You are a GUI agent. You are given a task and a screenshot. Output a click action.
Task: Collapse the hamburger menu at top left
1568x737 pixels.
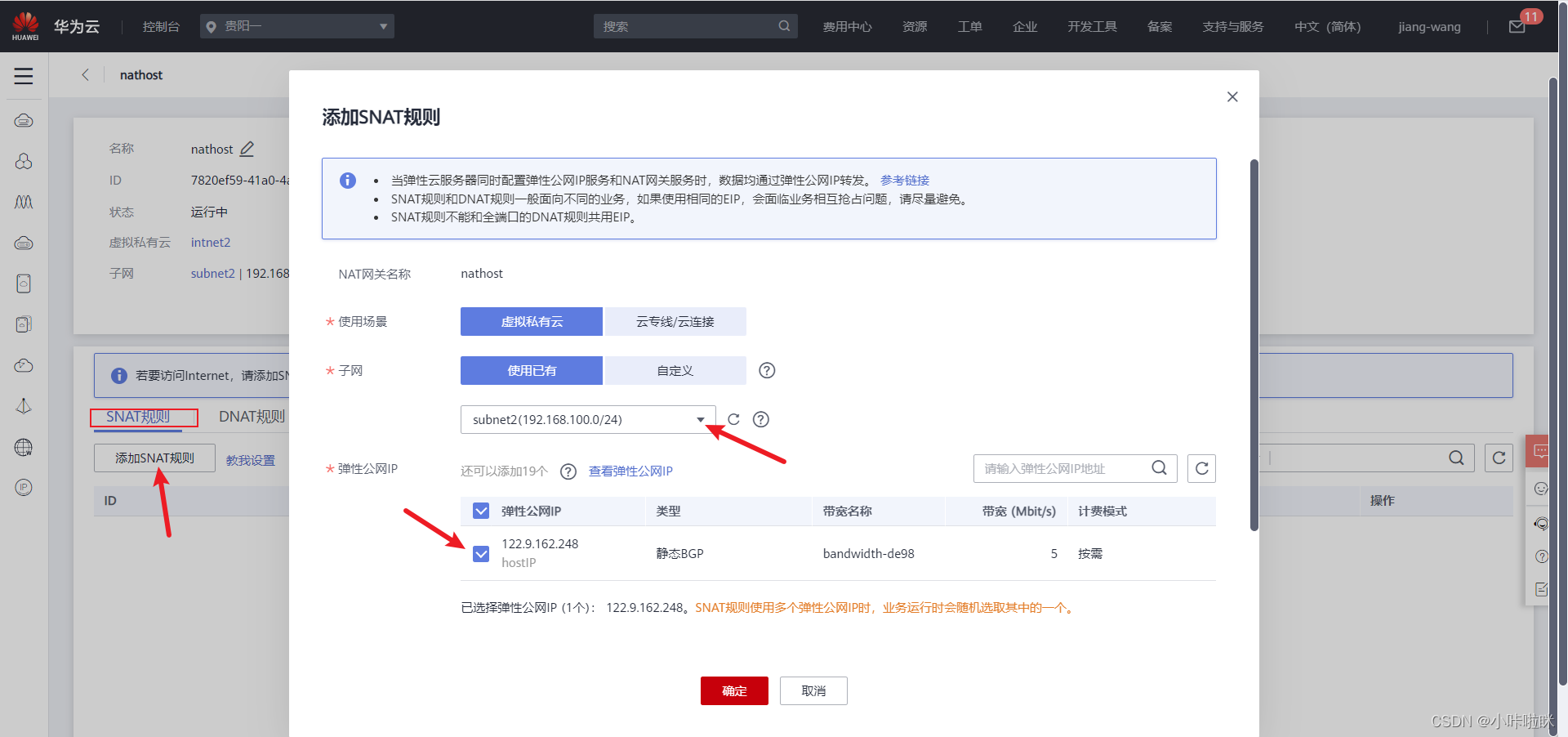(x=24, y=75)
